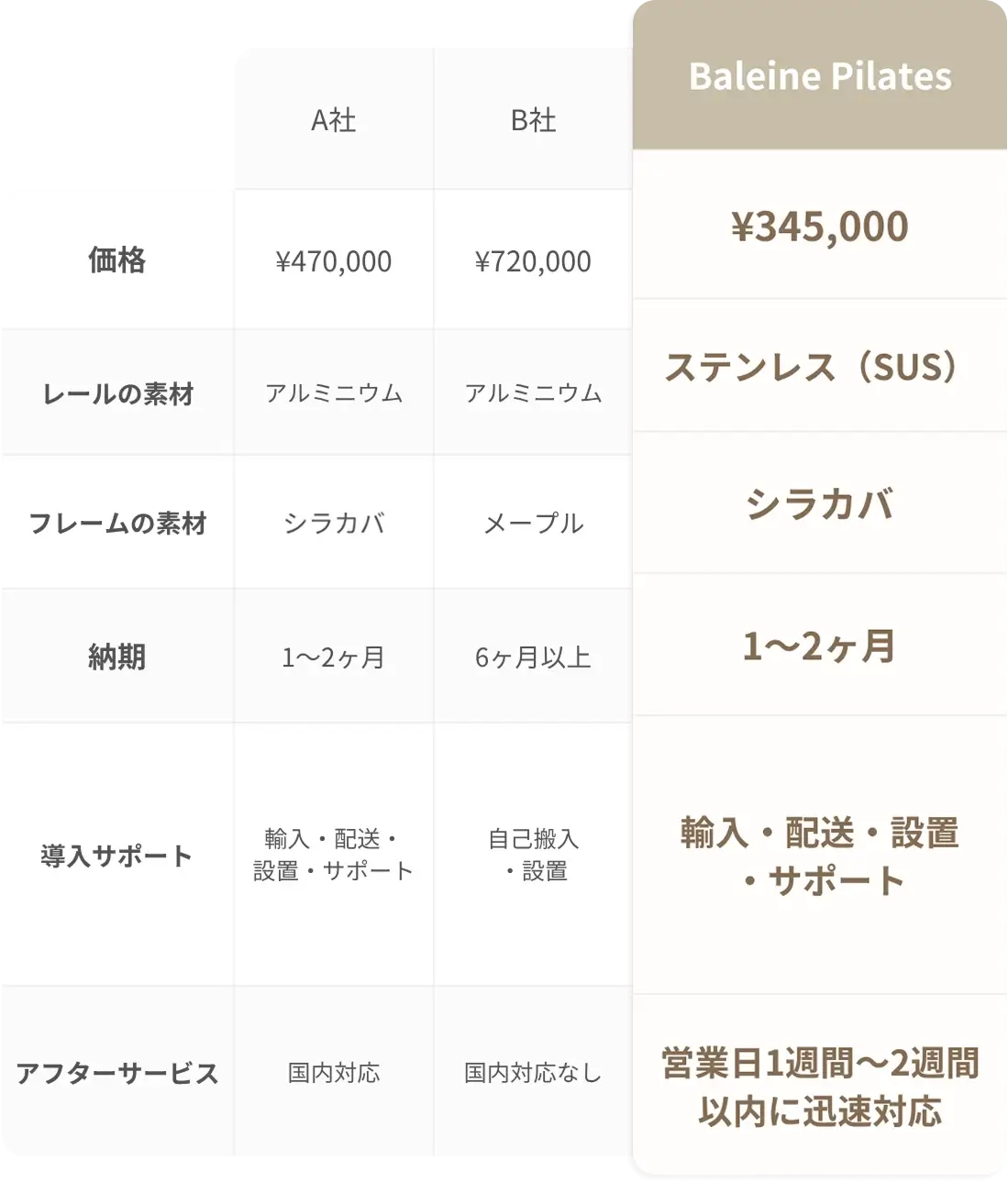
Task: Click the 価格 row label
Action: click(x=117, y=260)
